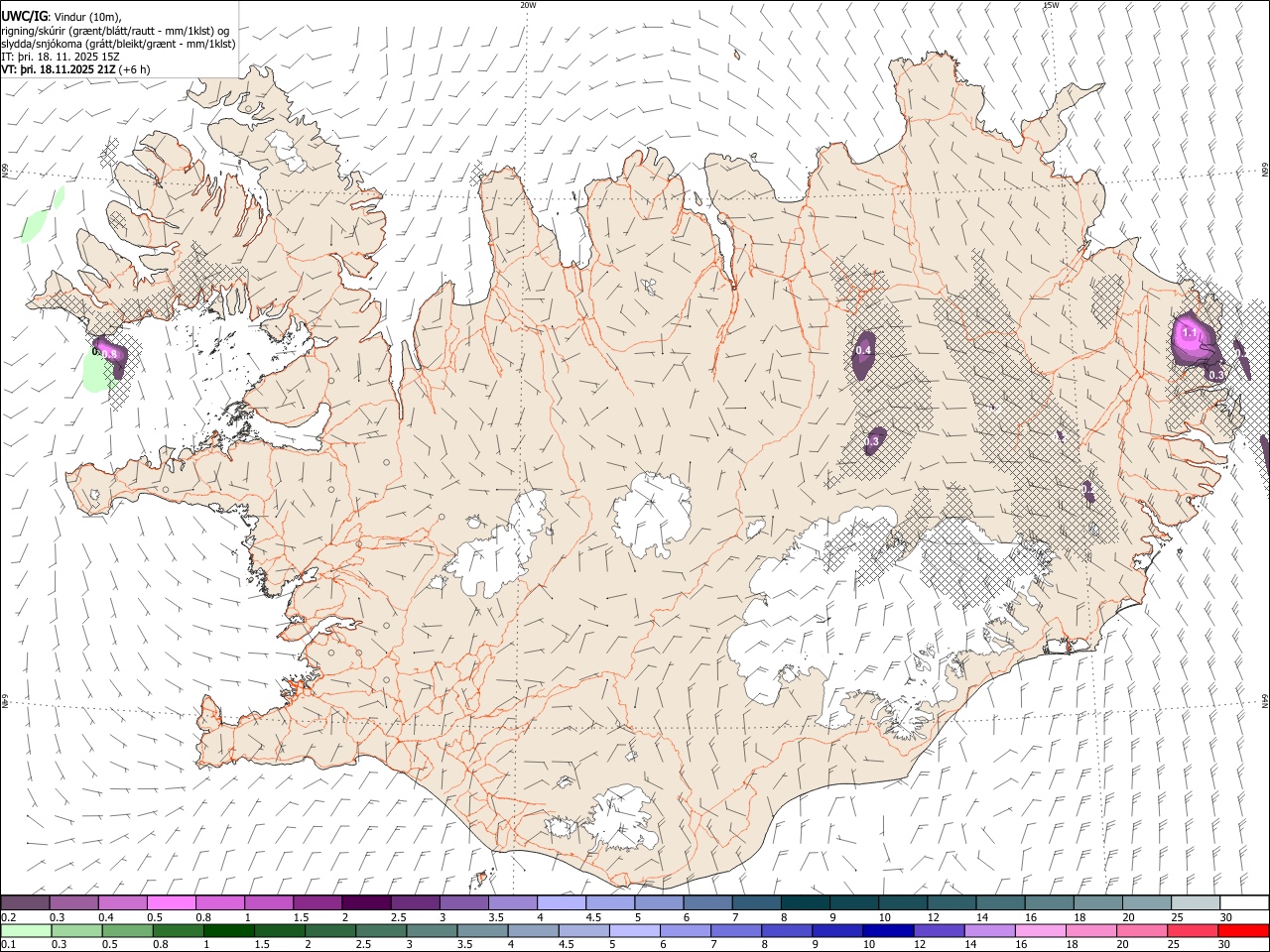Select the darkest green swatch at 1 in rain scale

tap(227, 930)
